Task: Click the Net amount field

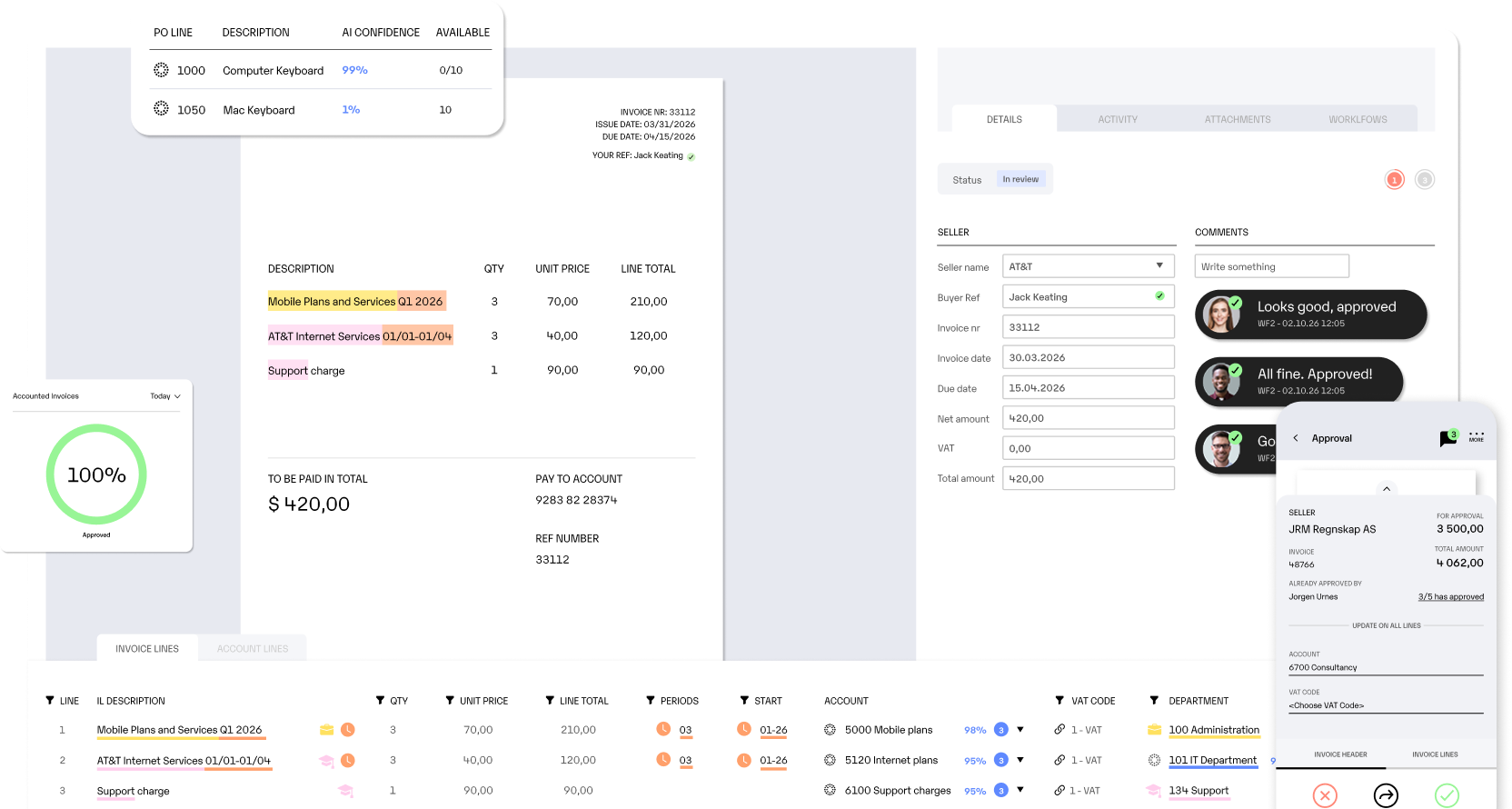Action: click(x=1089, y=418)
